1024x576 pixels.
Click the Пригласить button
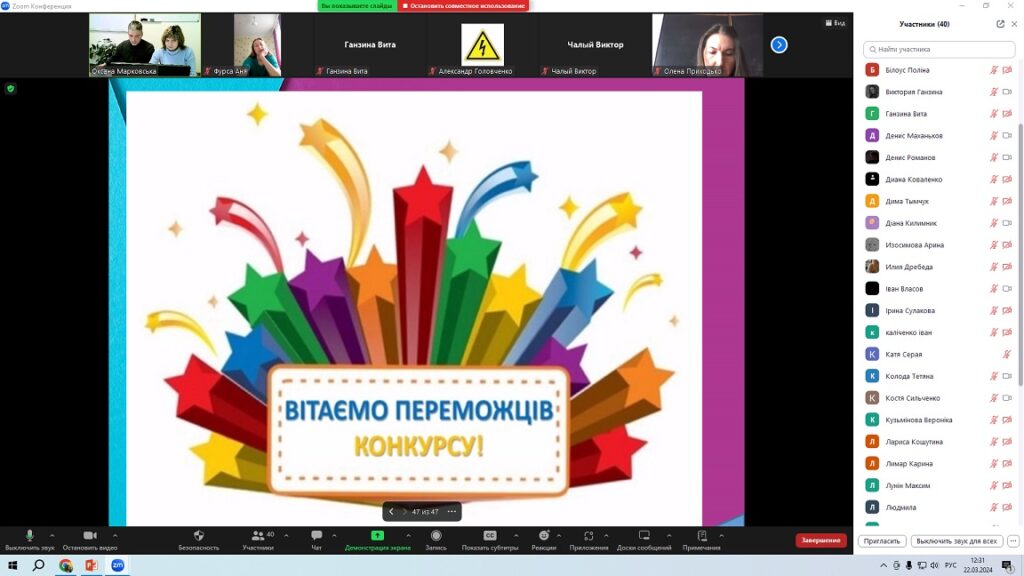[x=882, y=541]
